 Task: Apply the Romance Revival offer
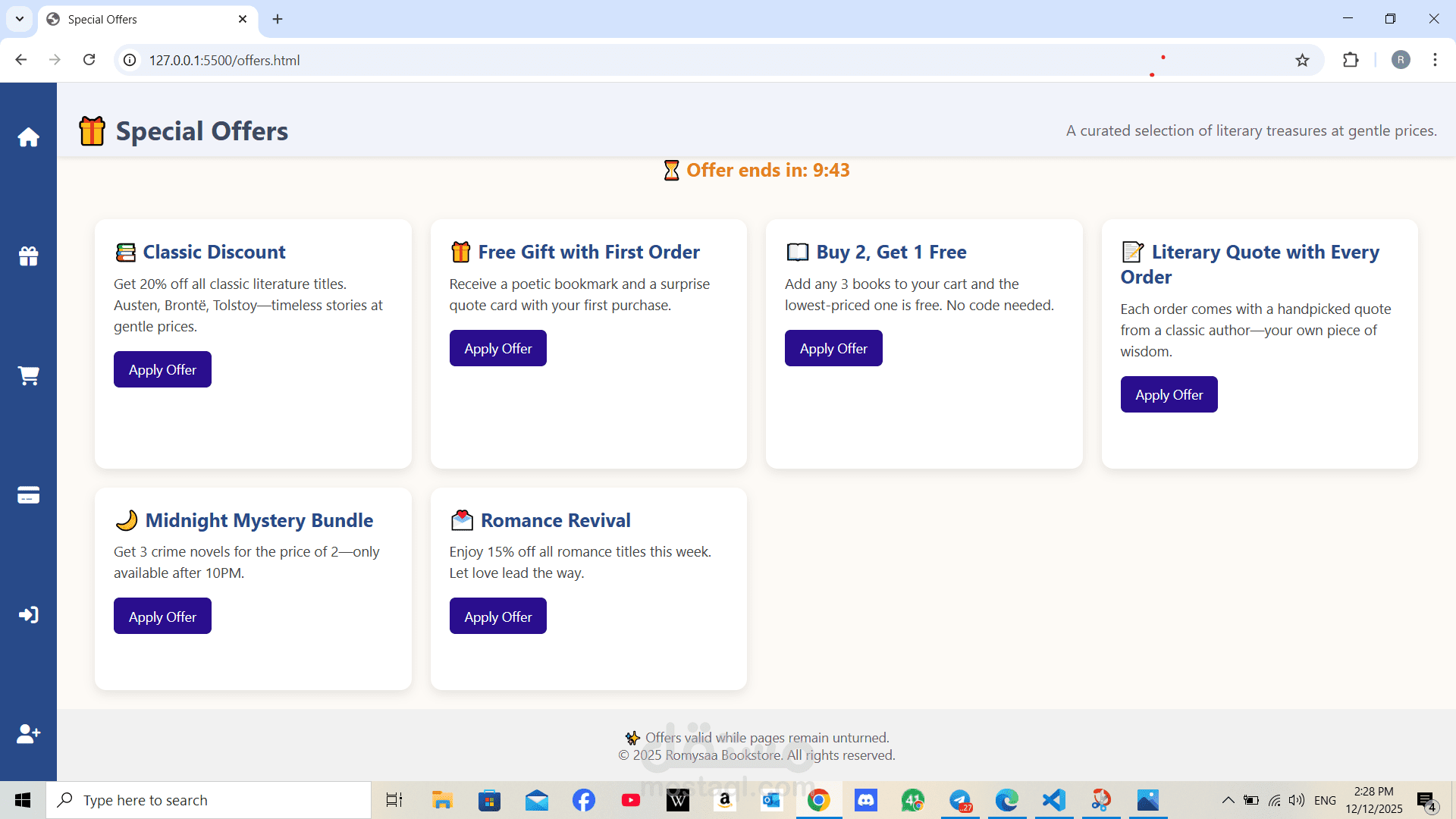coord(497,617)
